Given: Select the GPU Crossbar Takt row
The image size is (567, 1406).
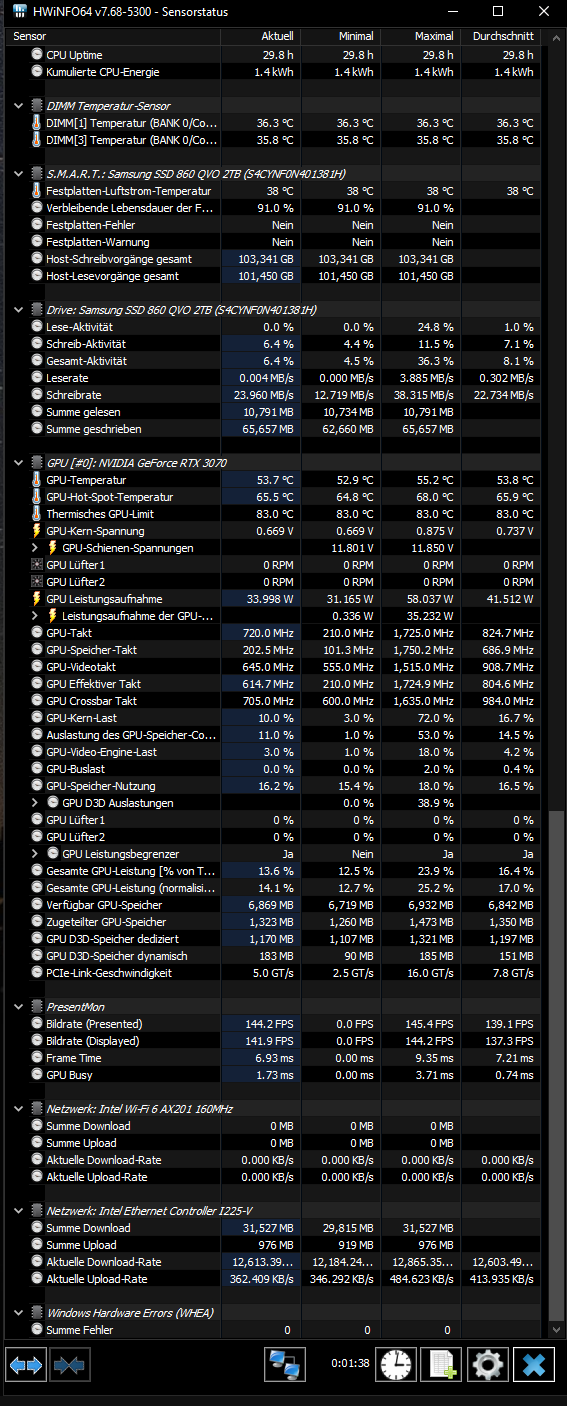Looking at the screenshot, I should 274,701.
